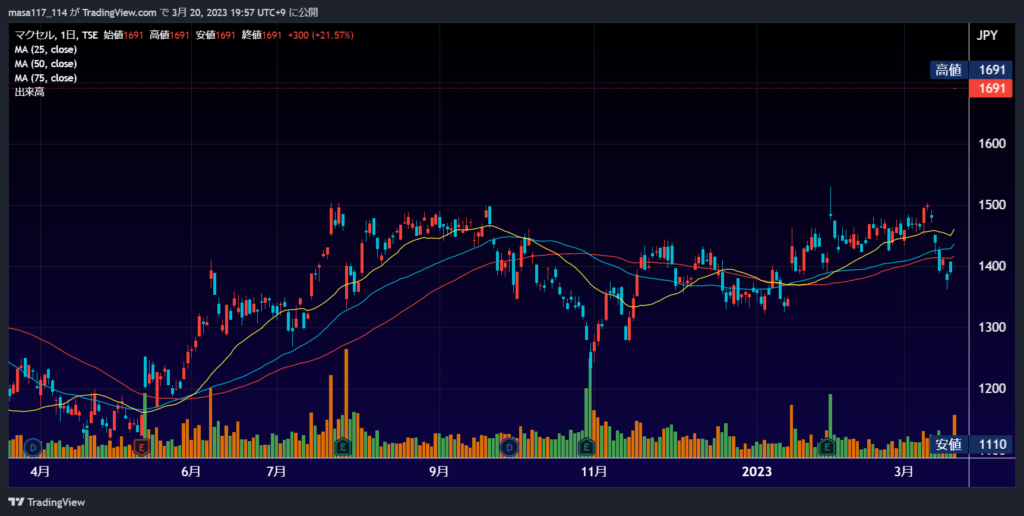Click the 2023 time axis label

(758, 472)
